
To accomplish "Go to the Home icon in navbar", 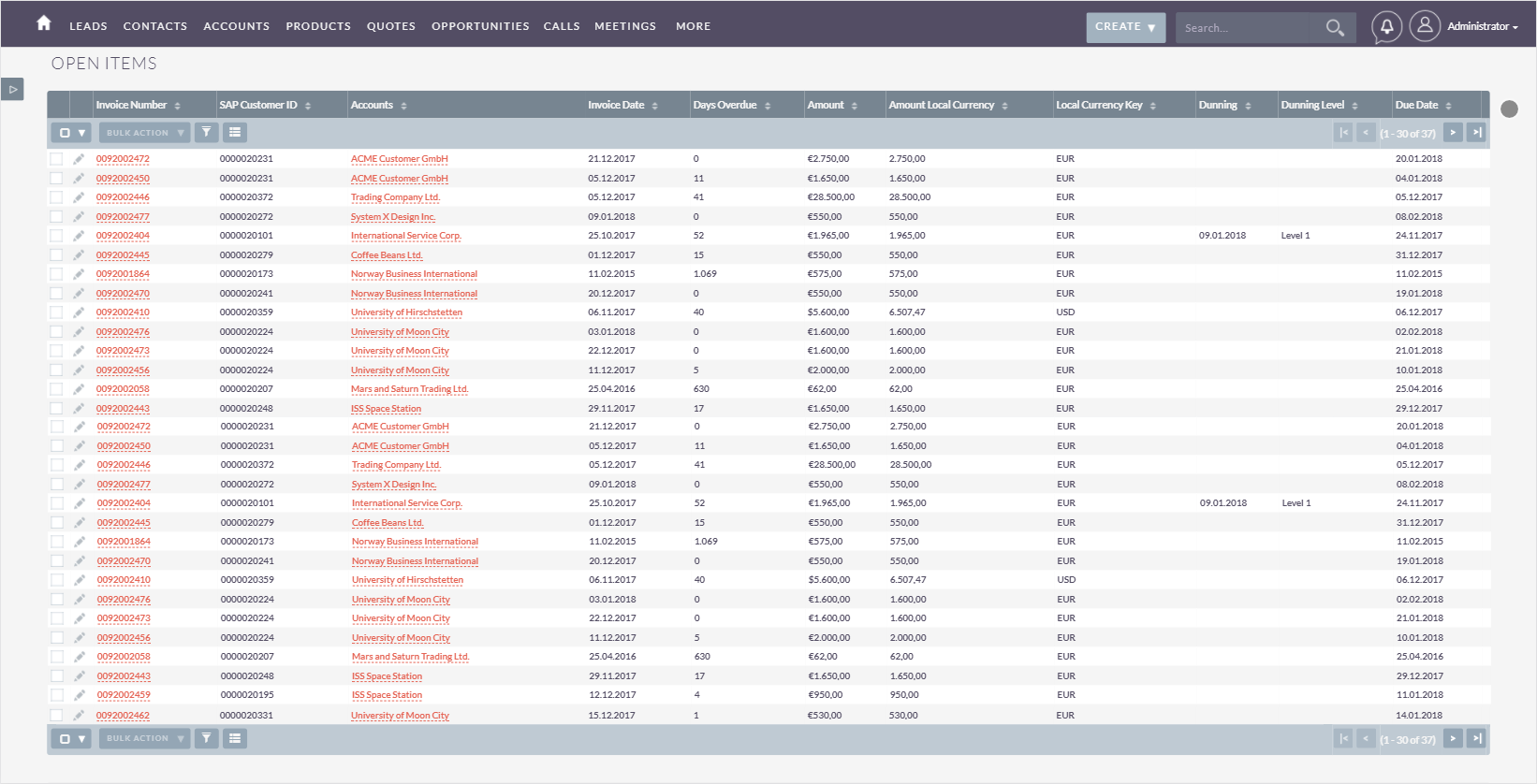I will 44,23.
